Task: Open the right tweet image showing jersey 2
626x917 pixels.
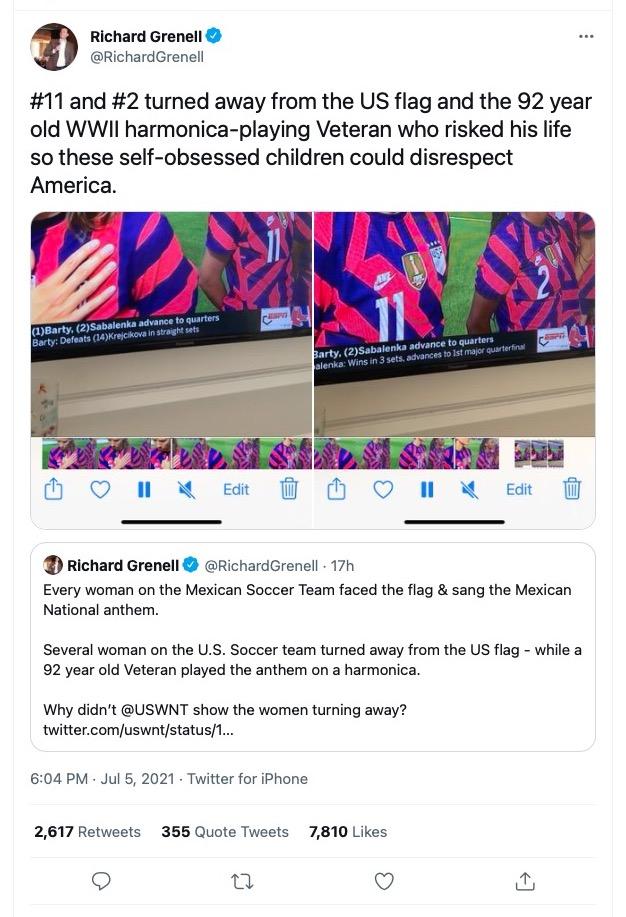Action: coord(455,370)
